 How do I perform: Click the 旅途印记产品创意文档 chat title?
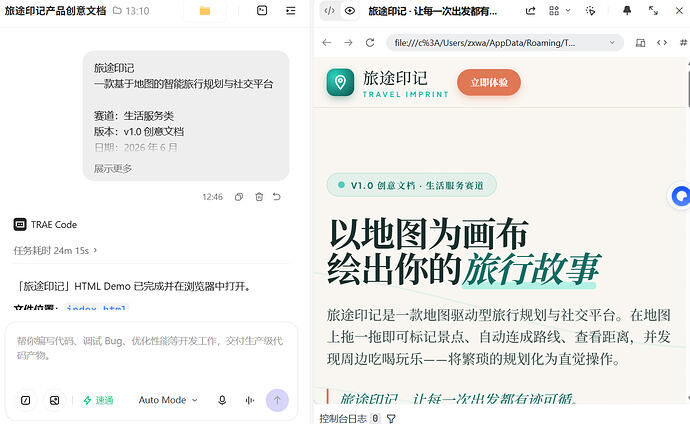click(55, 11)
